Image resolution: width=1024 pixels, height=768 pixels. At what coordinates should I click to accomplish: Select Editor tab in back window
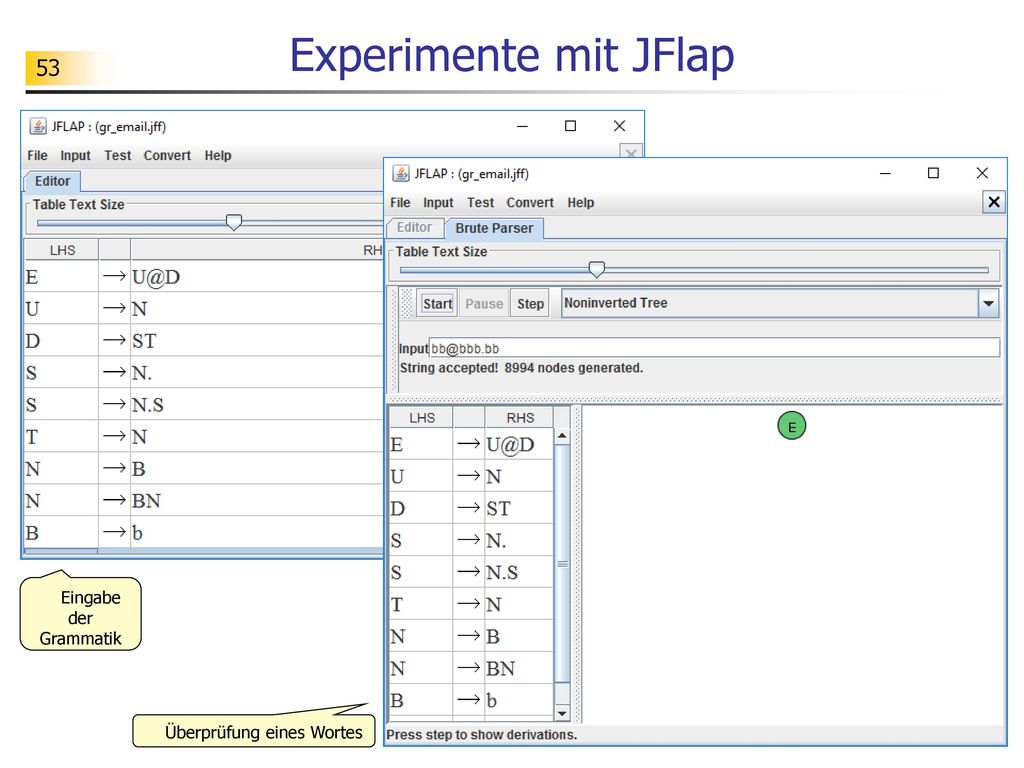pos(52,182)
